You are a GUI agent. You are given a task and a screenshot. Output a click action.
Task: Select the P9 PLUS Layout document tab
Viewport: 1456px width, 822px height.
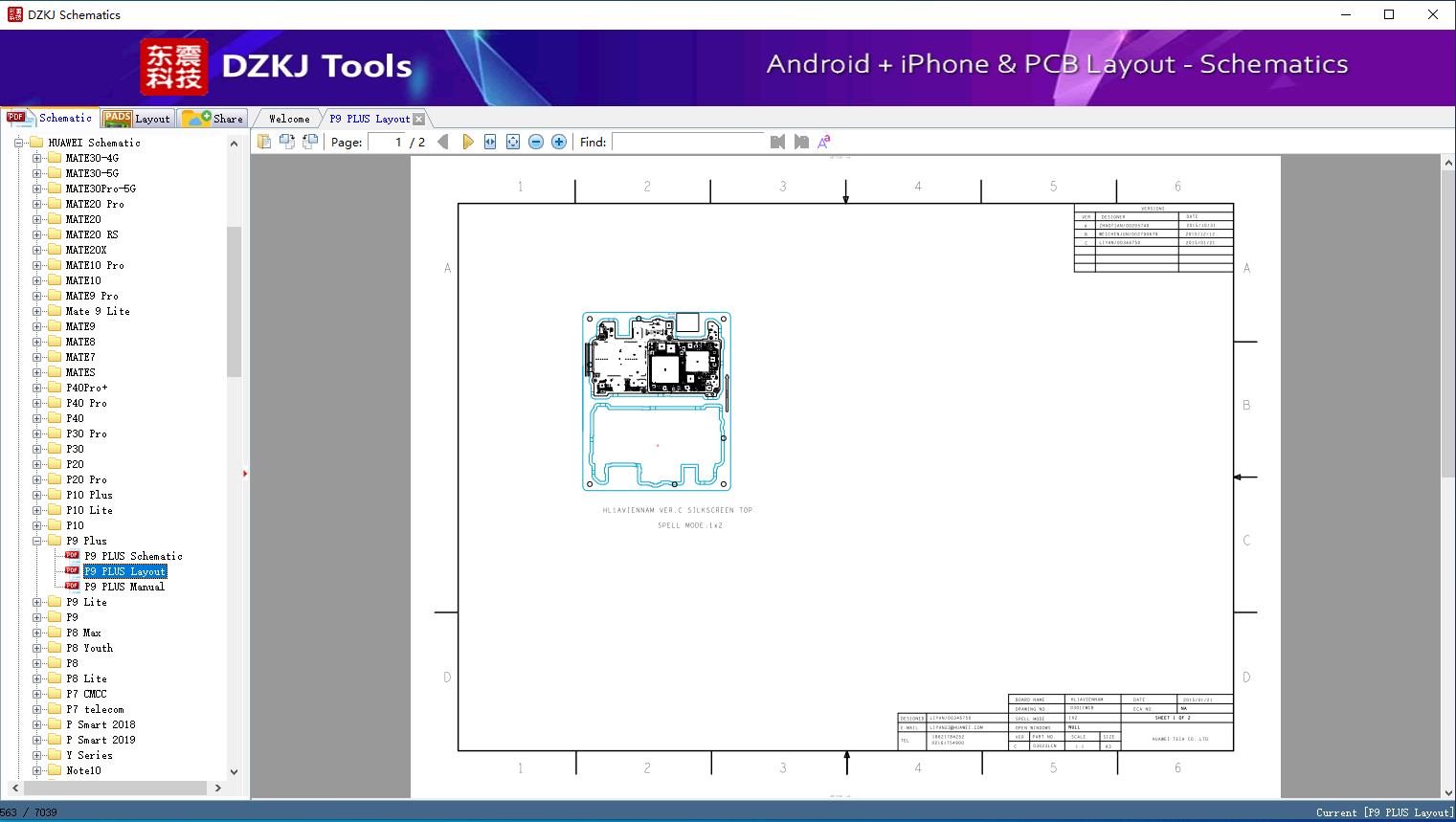point(370,119)
